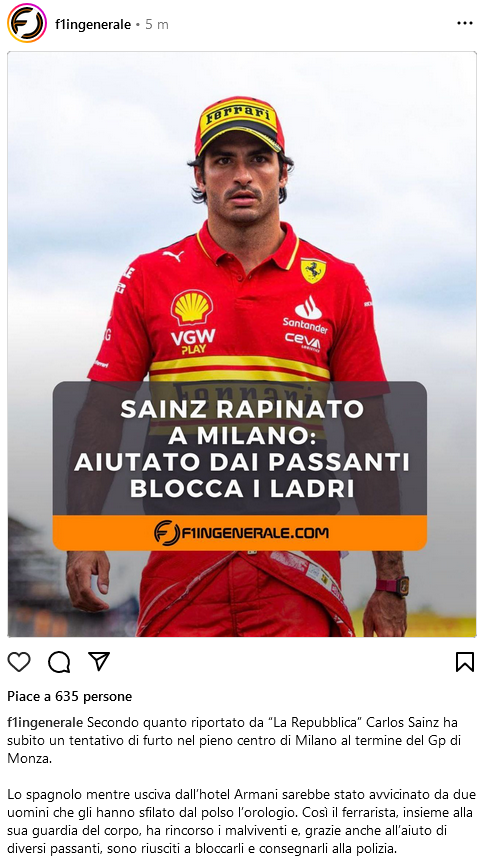Click the Puma logo on shirt shoulder

click(173, 255)
